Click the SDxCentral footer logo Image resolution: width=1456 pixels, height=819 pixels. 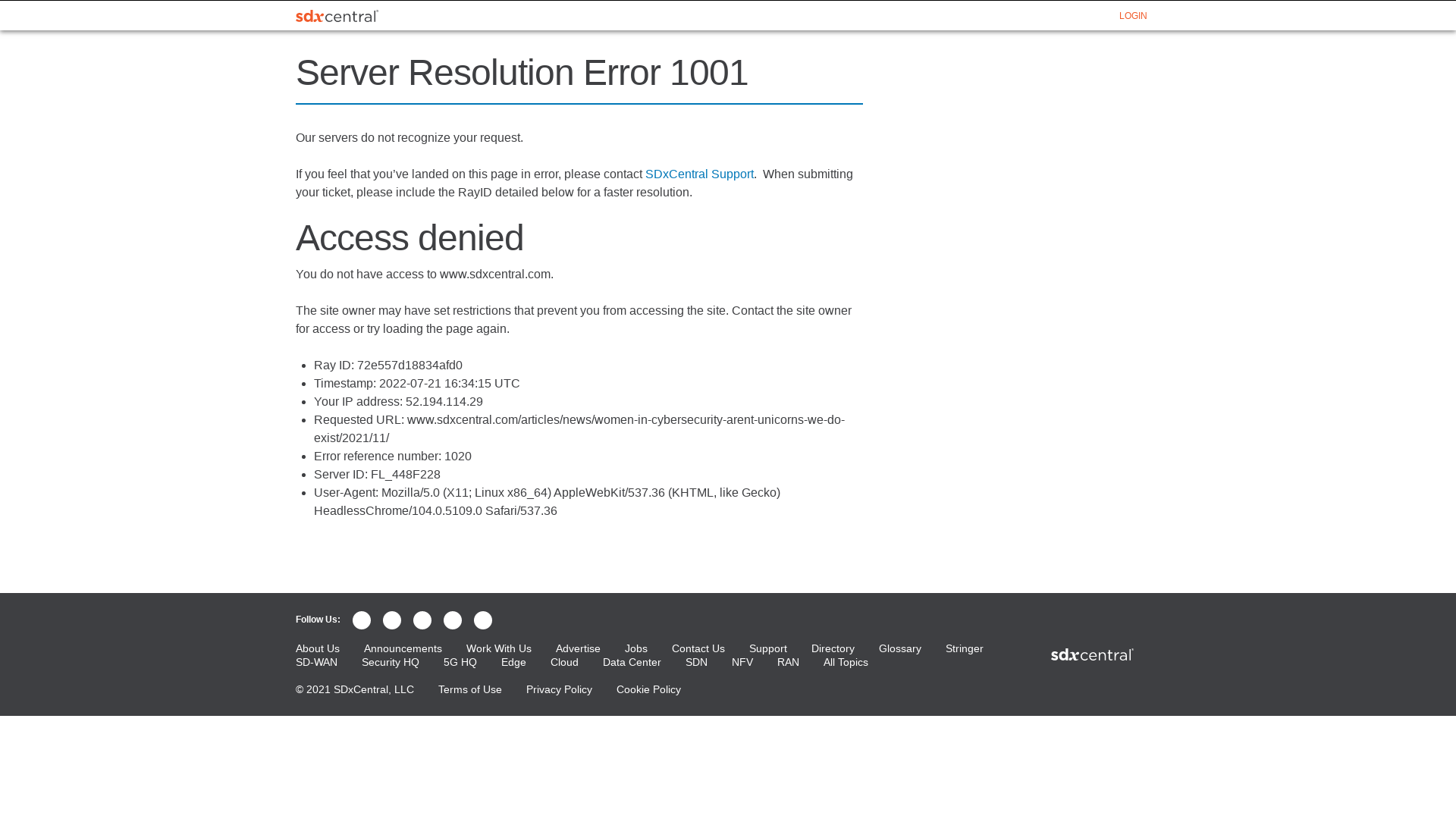point(1092,654)
